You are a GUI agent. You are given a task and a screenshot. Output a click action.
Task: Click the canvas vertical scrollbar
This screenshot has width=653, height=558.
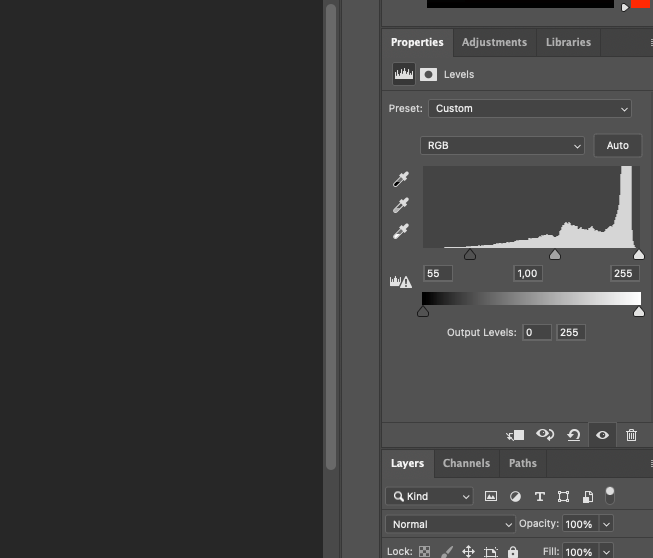coord(331,237)
